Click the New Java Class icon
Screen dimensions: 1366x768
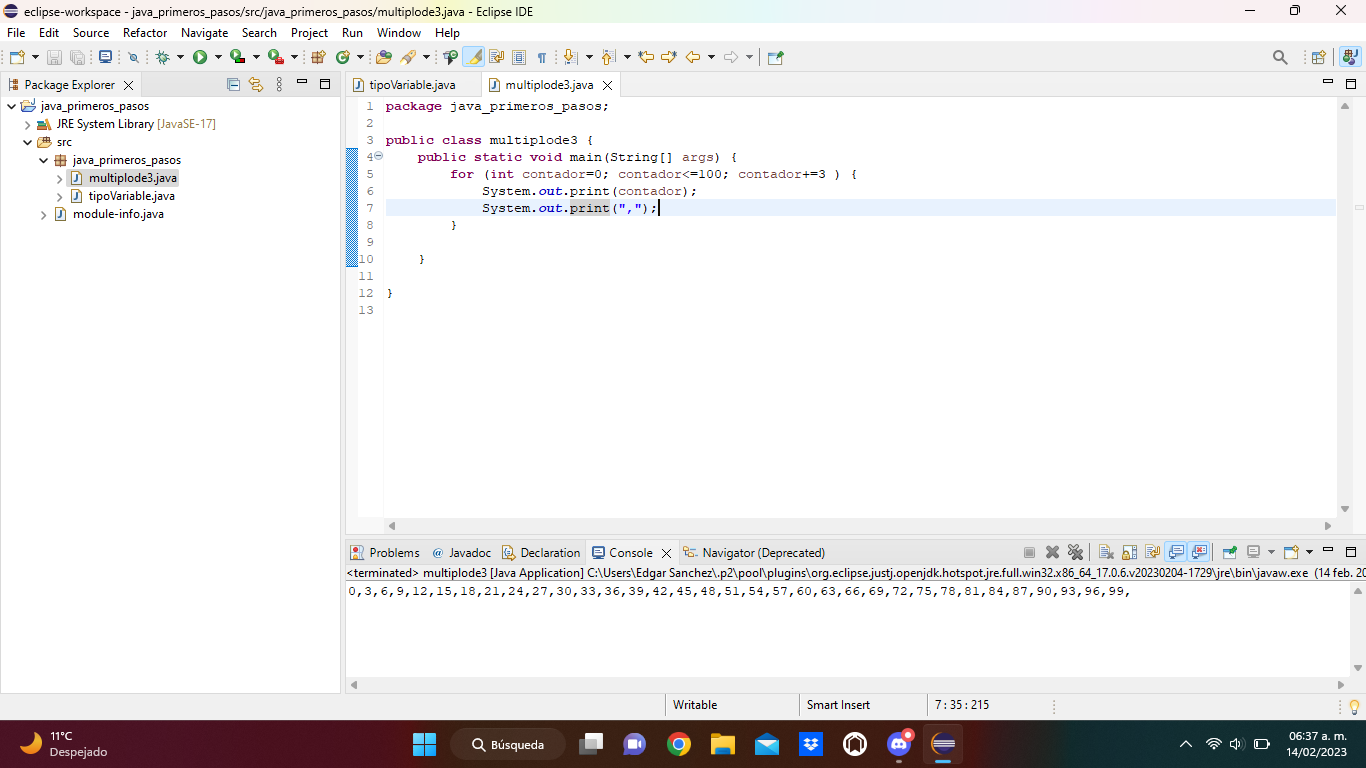(343, 57)
